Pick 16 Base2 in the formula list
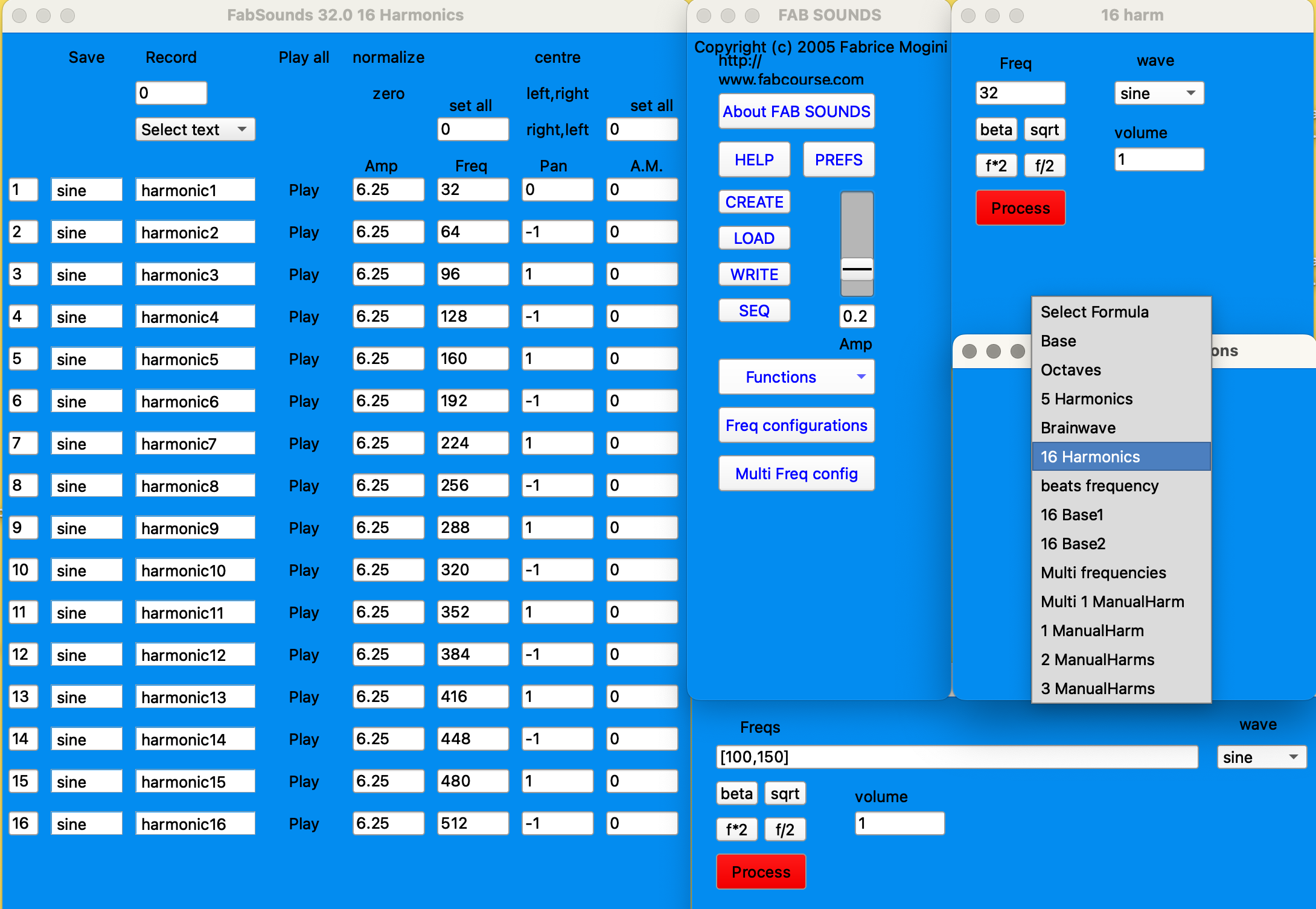 point(1073,544)
